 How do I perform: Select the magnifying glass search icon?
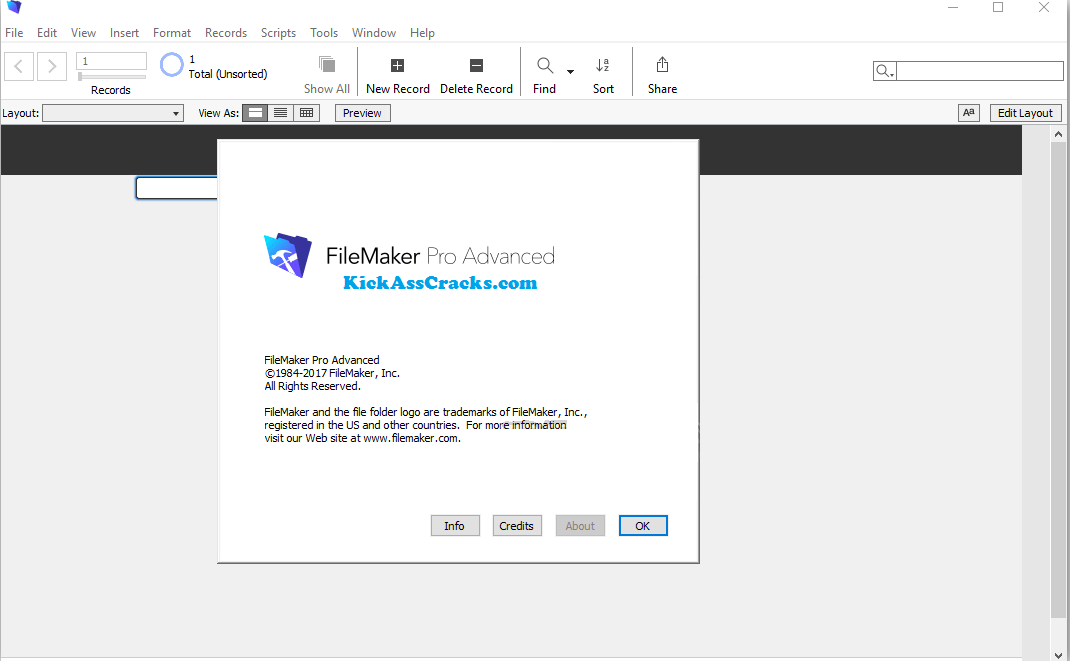[x=543, y=64]
